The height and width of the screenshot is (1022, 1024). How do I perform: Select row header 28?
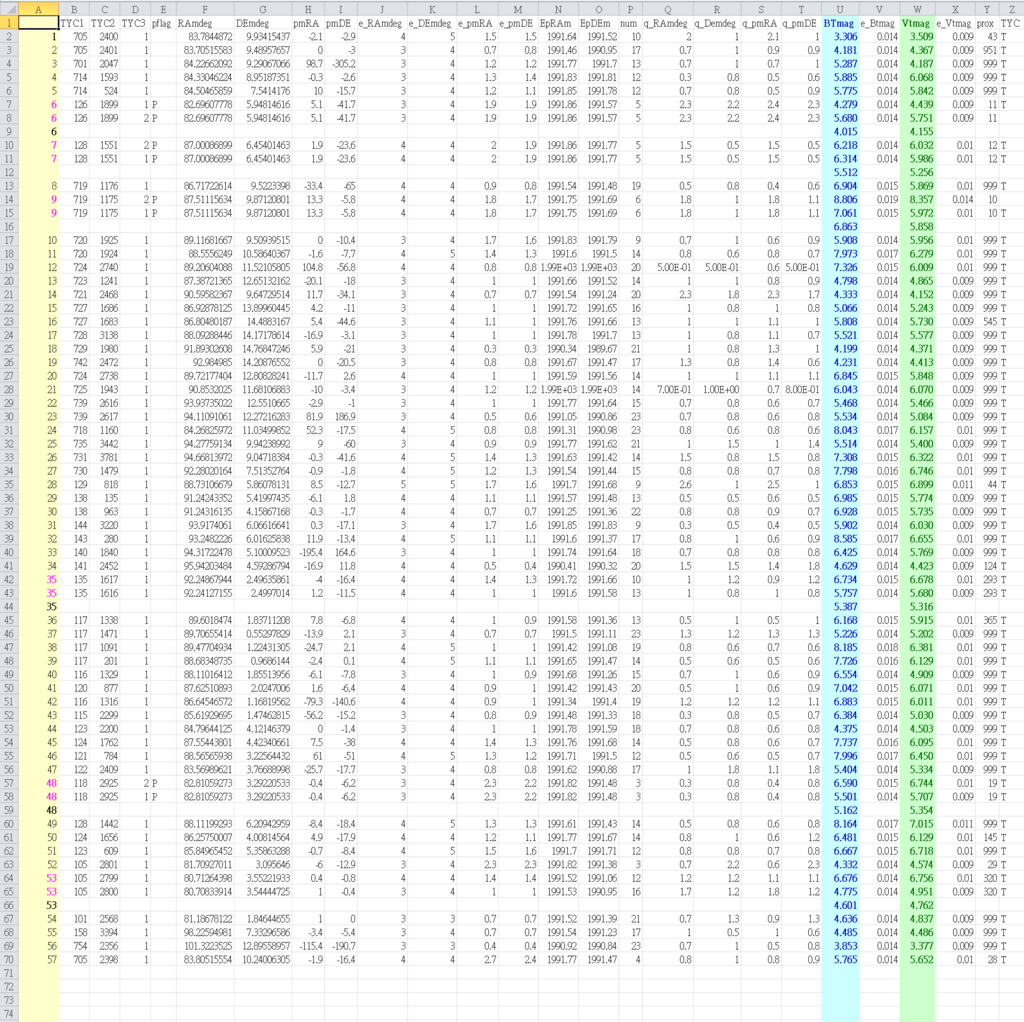coord(9,389)
